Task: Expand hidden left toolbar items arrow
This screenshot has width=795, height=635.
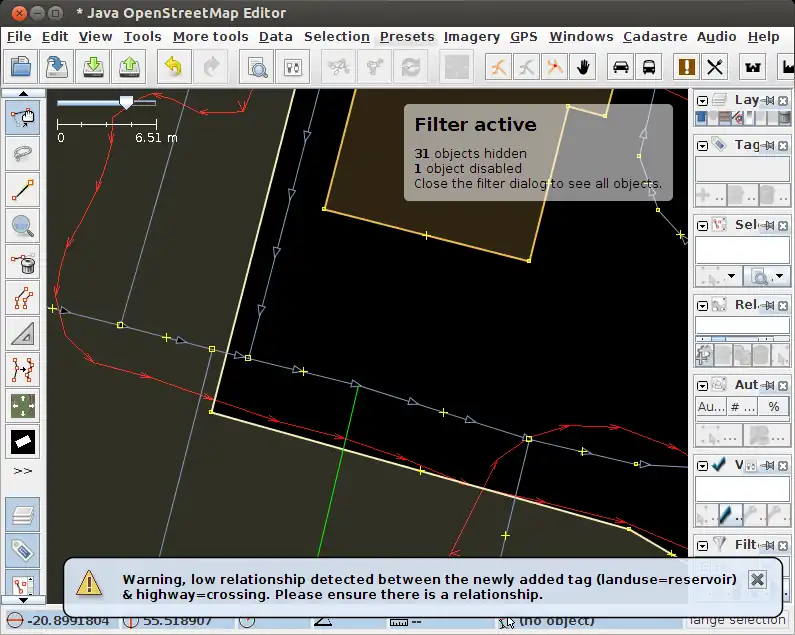Action: coord(22,470)
